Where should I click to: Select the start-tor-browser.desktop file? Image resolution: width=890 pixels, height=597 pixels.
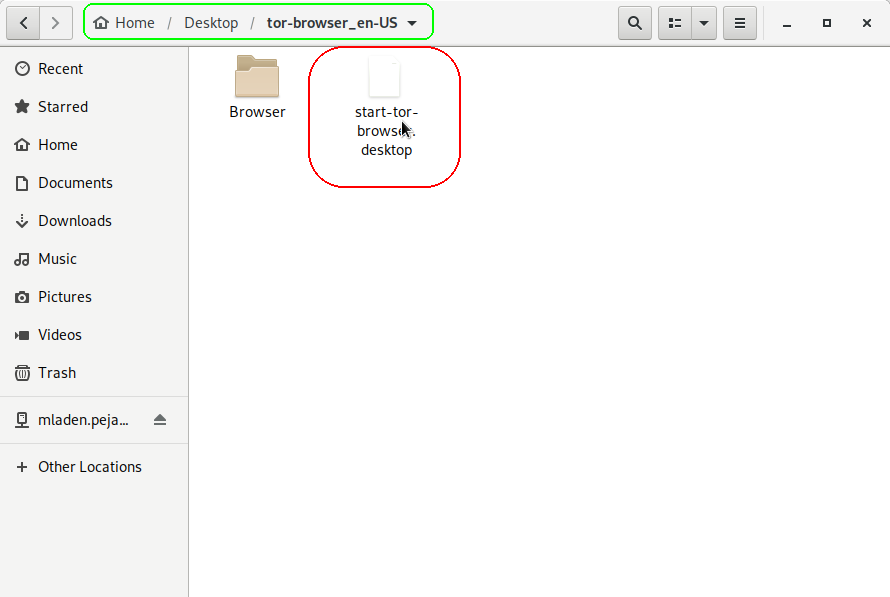(x=386, y=107)
